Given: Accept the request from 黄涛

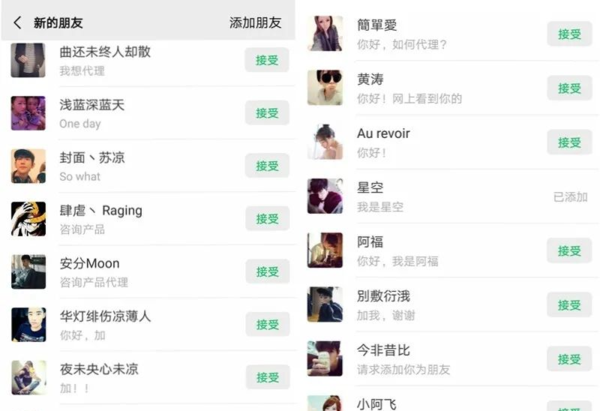Looking at the screenshot, I should 568,88.
